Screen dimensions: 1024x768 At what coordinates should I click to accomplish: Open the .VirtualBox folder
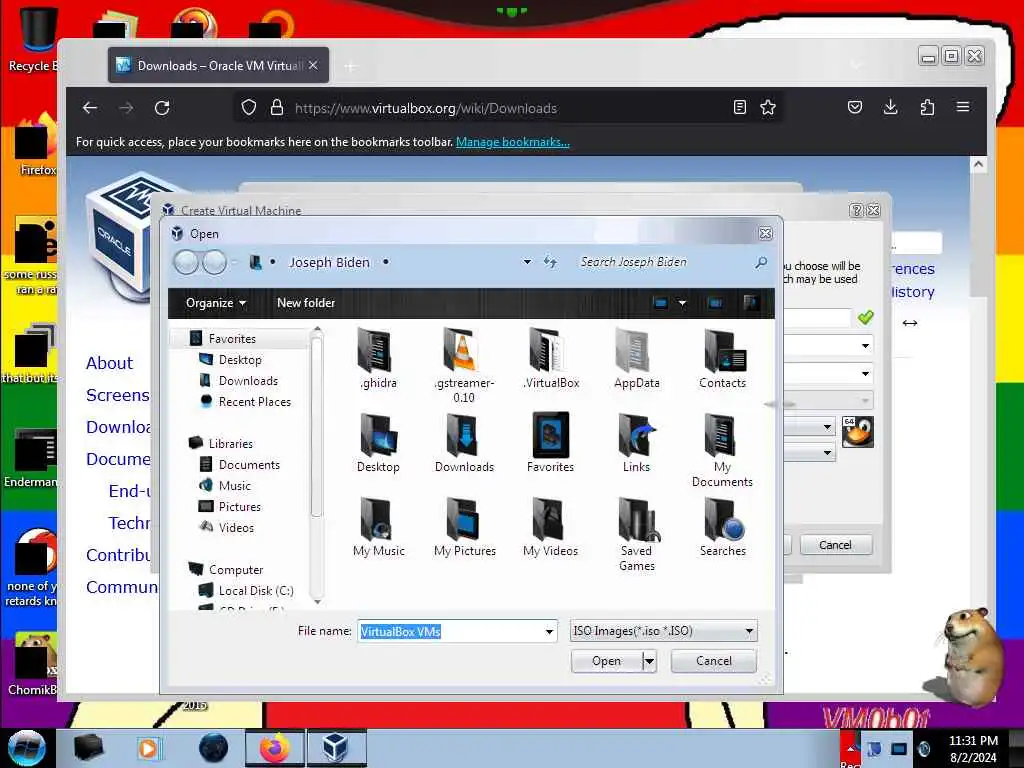click(551, 358)
